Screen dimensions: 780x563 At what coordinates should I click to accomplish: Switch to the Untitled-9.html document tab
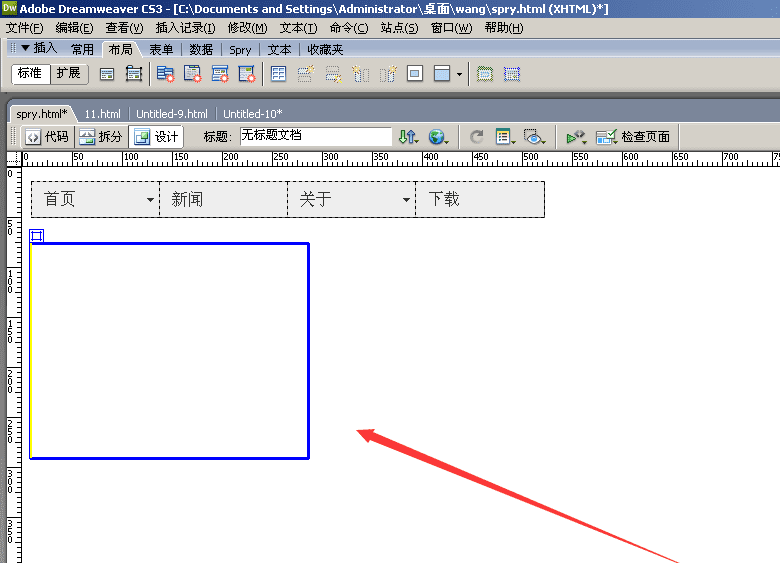pyautogui.click(x=172, y=114)
